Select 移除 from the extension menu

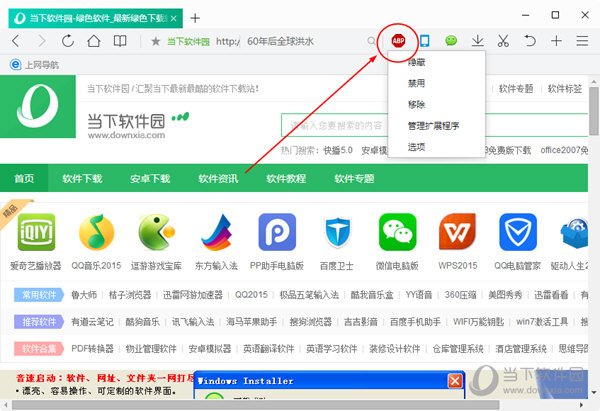coord(416,104)
